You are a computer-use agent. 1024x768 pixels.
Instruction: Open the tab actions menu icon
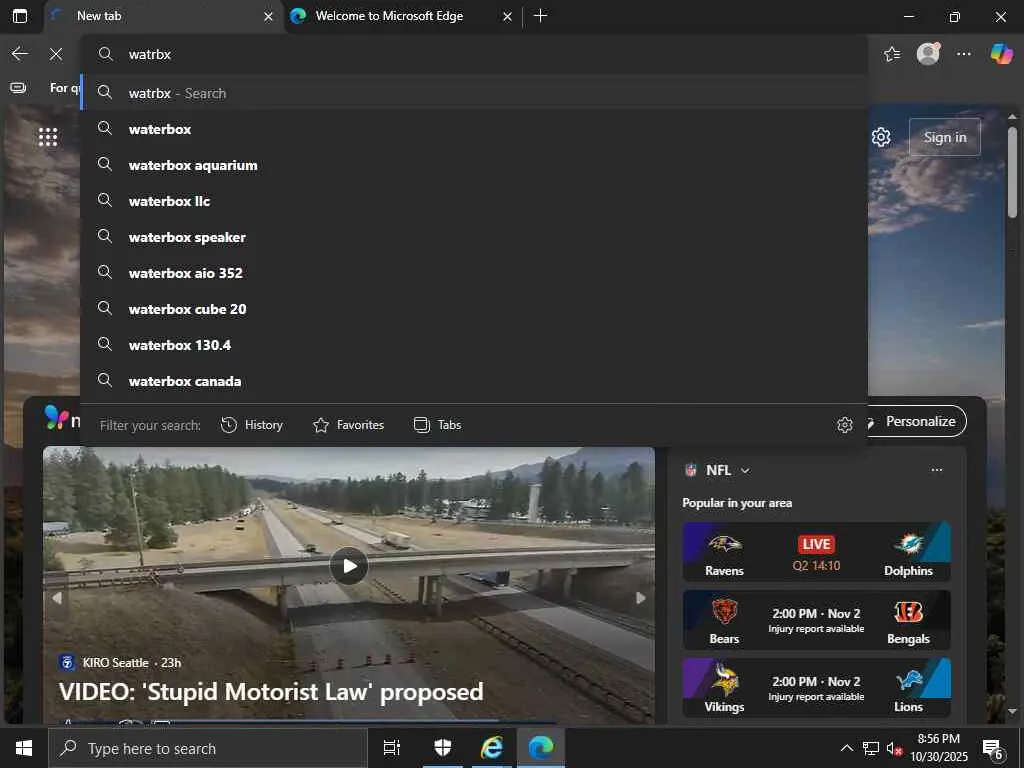[20, 16]
